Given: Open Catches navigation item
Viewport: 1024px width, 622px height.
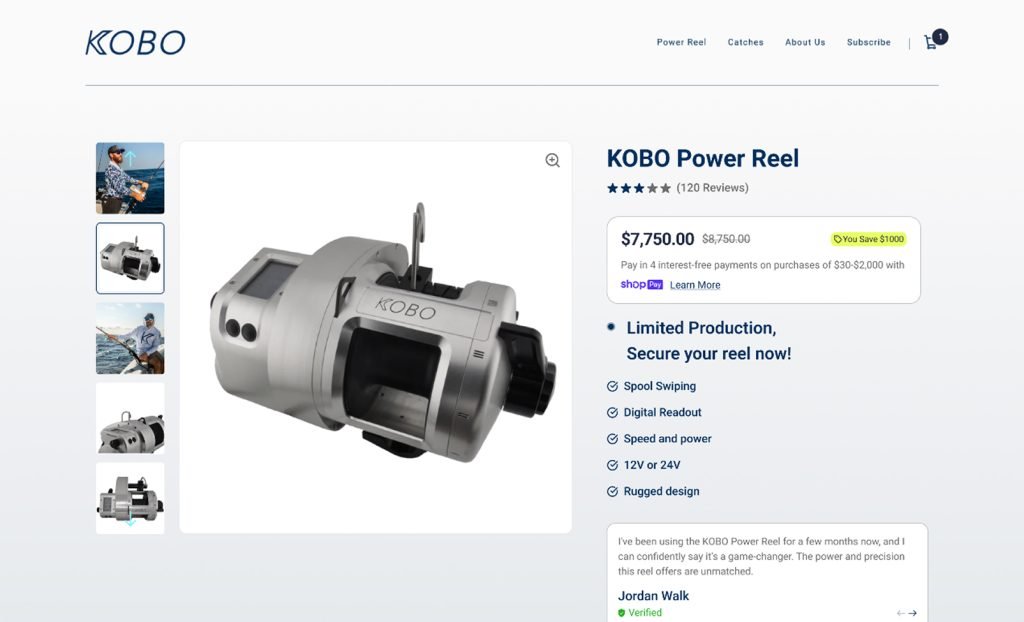Looking at the screenshot, I should pyautogui.click(x=745, y=42).
